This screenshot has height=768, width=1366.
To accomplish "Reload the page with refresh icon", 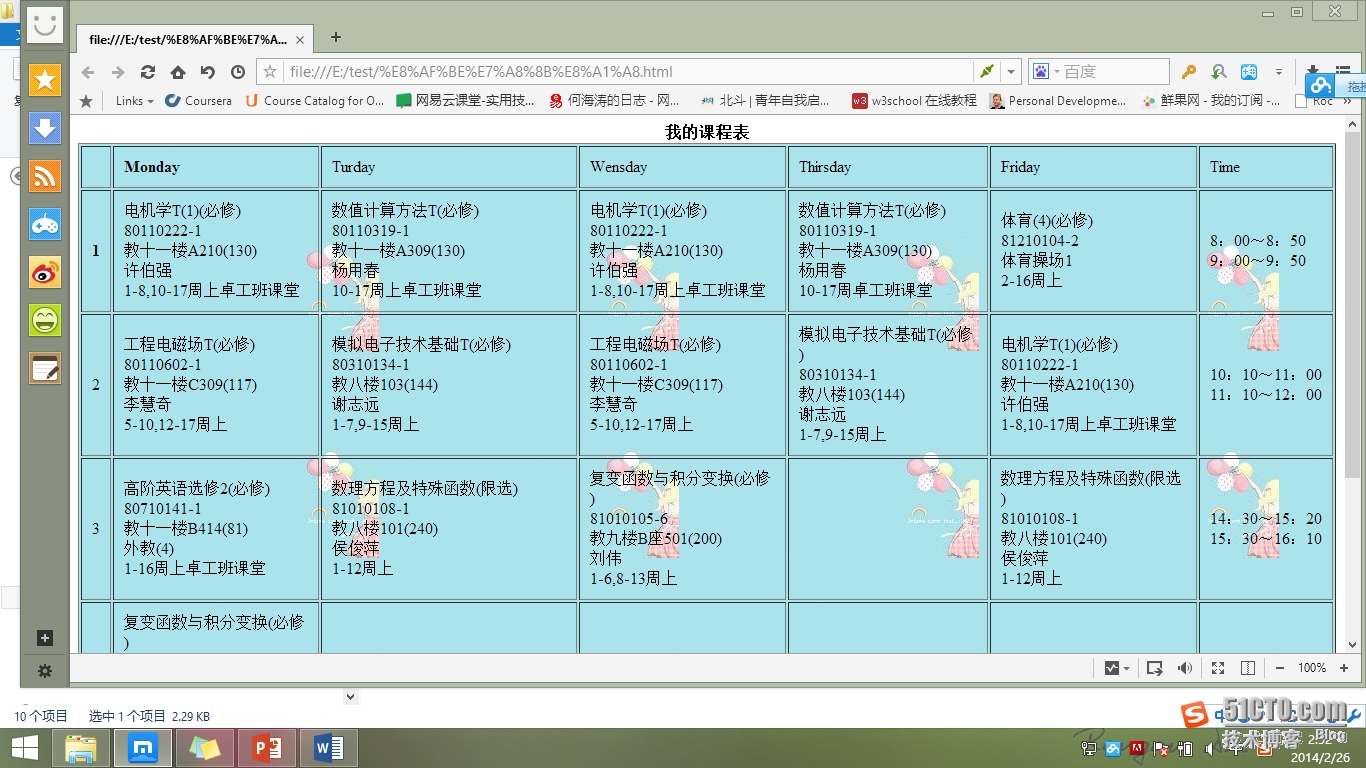I will 148,72.
